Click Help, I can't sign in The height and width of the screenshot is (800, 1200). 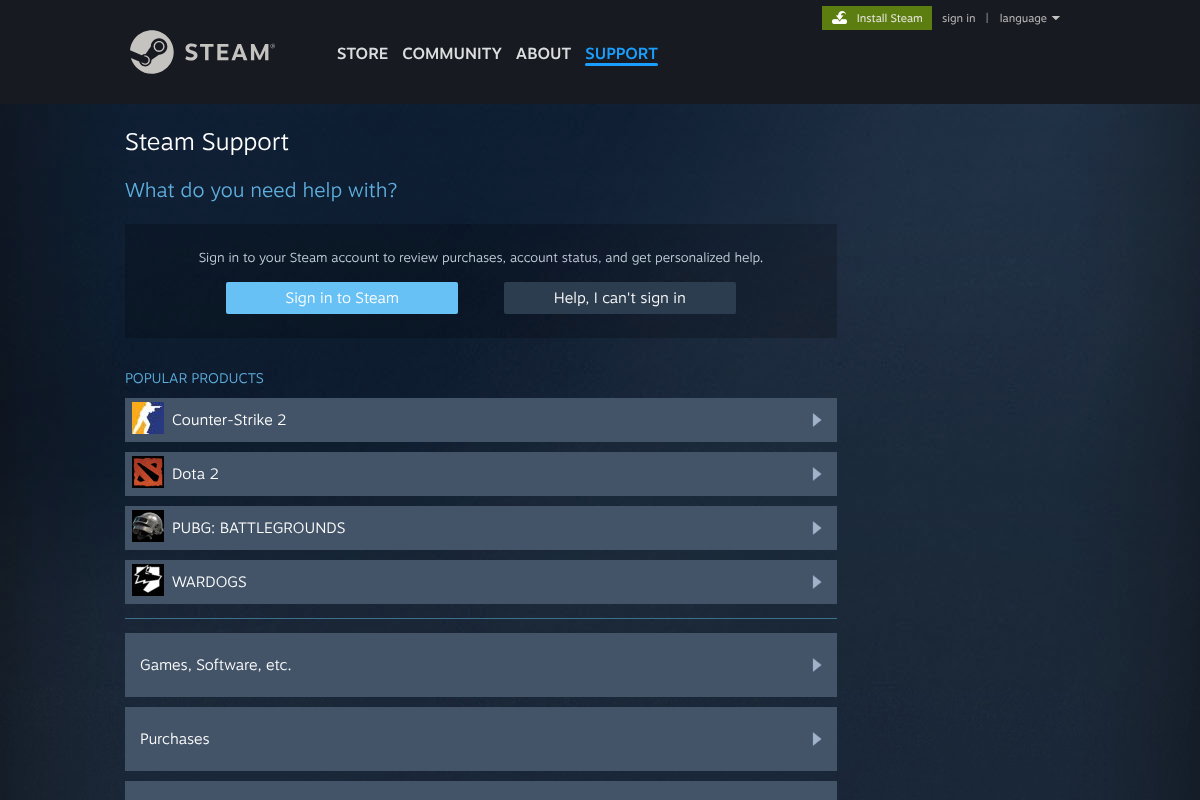click(620, 298)
